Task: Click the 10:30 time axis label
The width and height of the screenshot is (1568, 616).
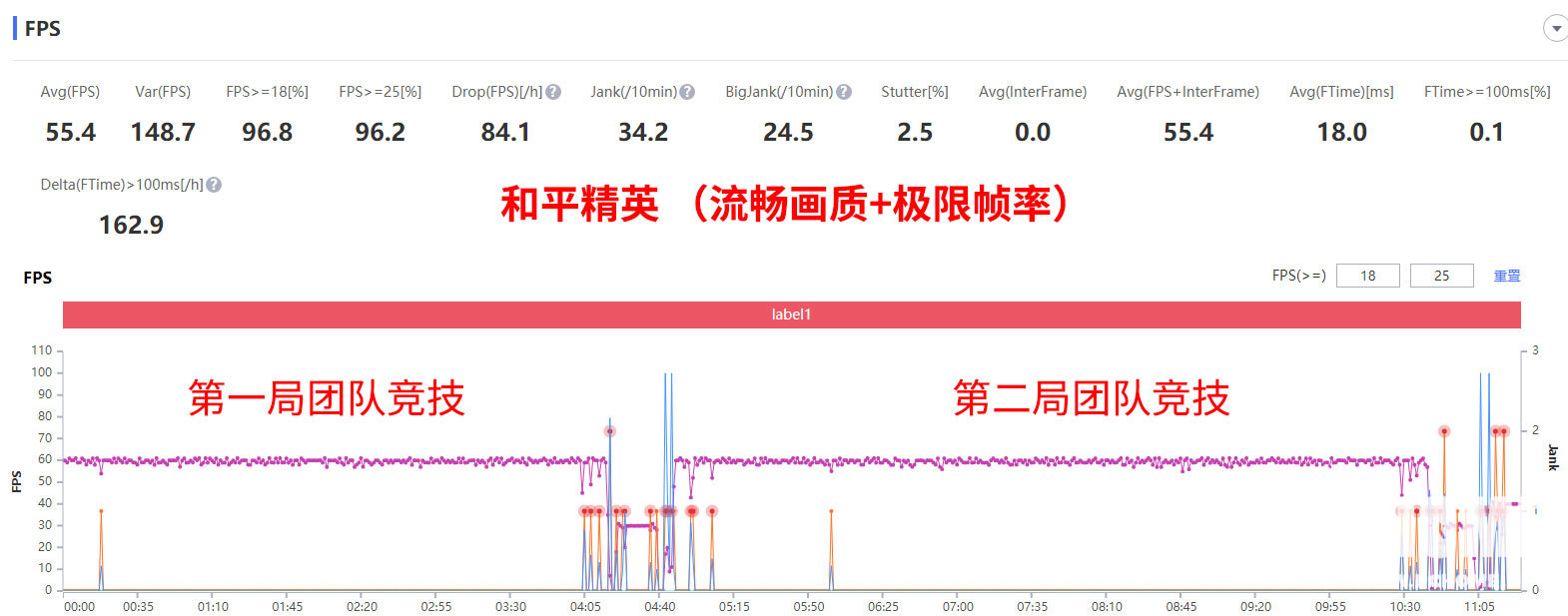Action: pos(1404,606)
